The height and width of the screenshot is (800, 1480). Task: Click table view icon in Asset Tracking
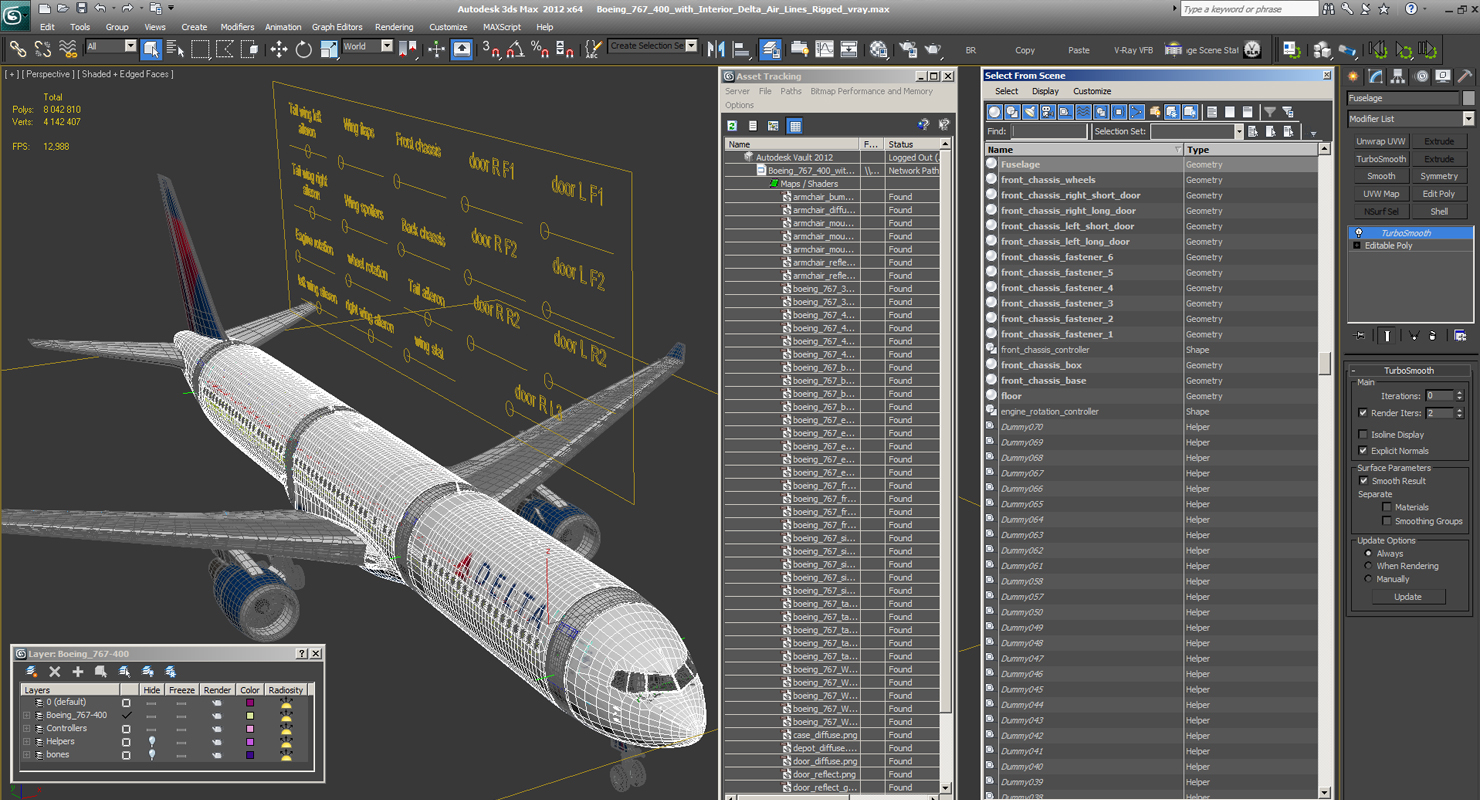click(794, 126)
